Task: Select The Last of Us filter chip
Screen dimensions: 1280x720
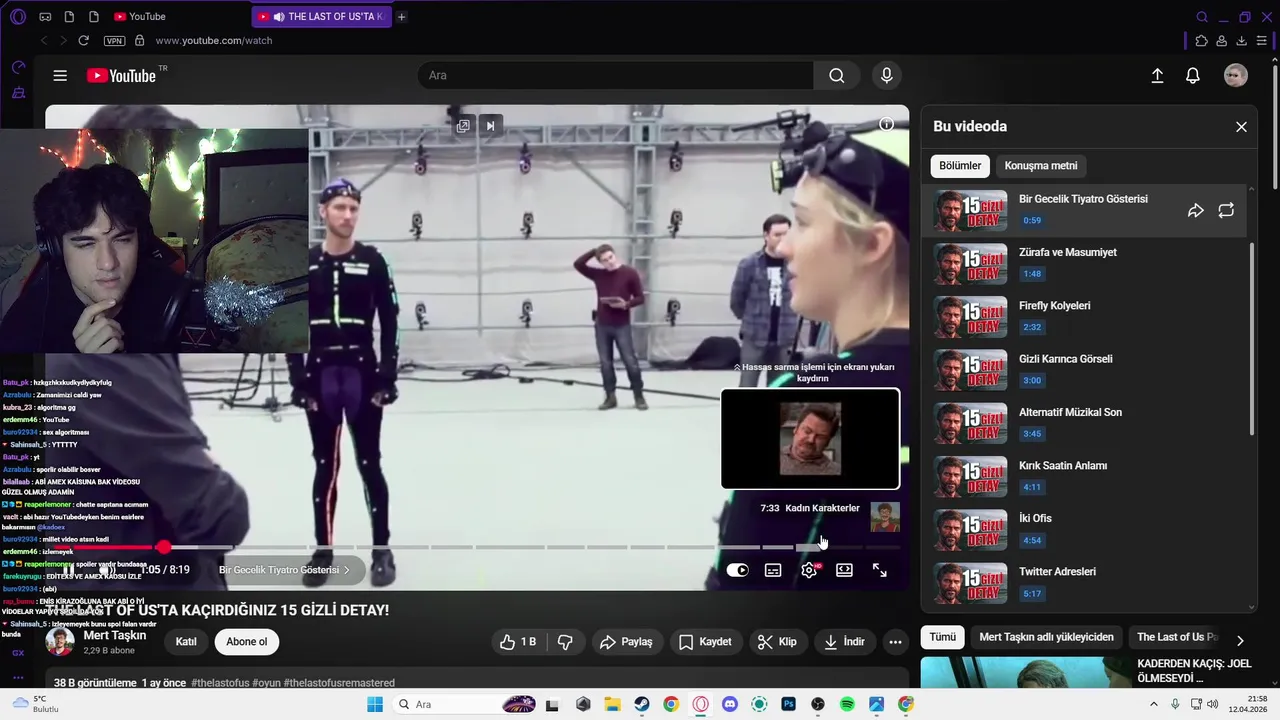Action: coord(1176,637)
